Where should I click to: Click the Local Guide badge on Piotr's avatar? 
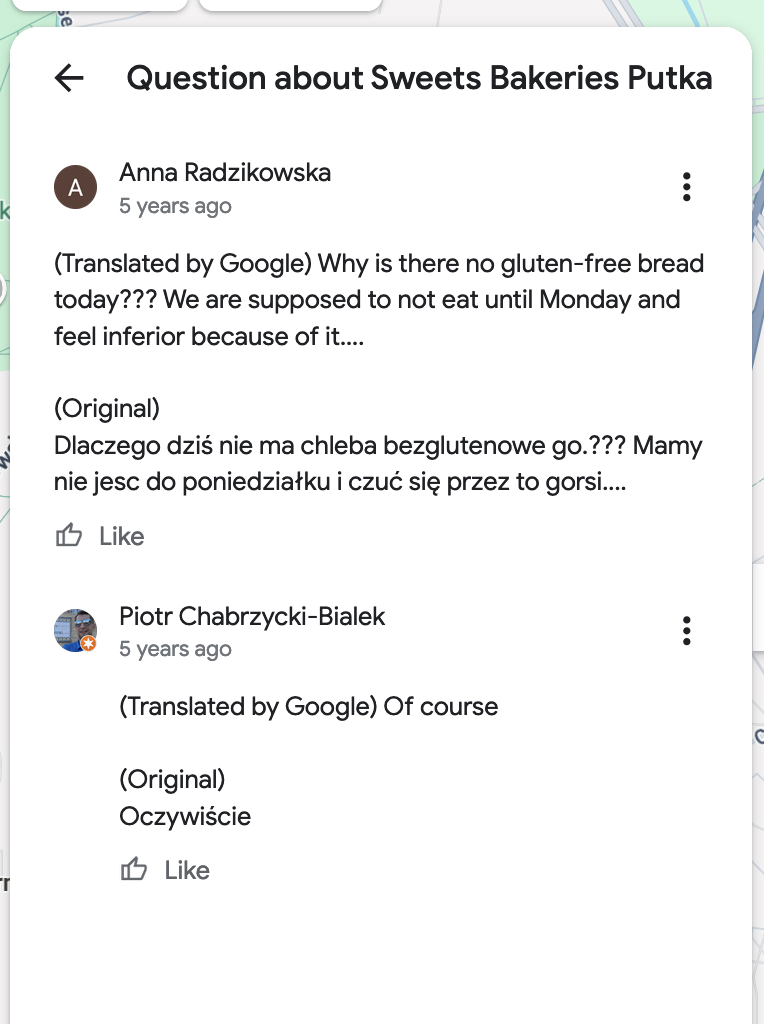tap(89, 644)
